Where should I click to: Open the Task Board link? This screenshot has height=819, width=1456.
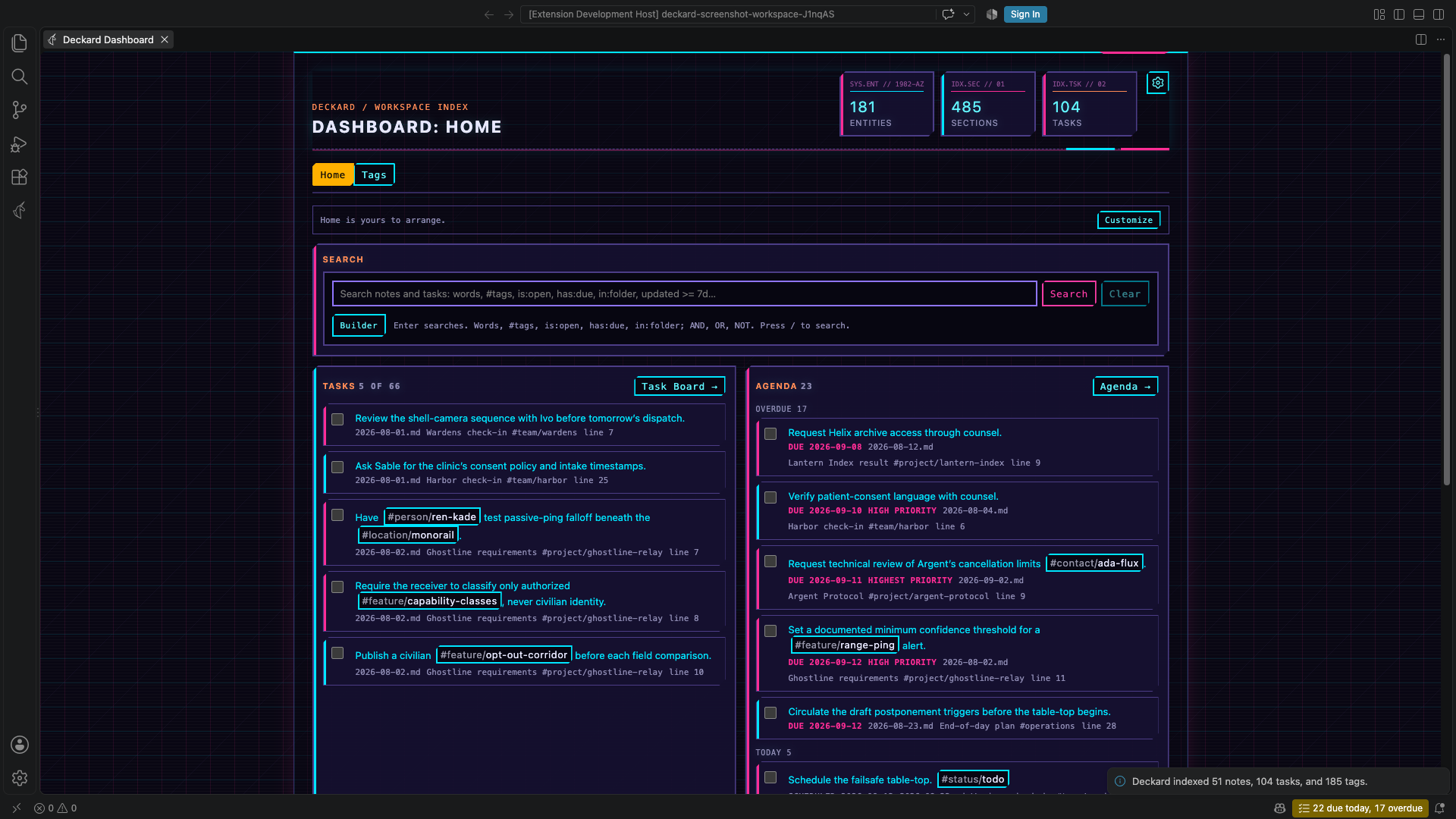coord(679,386)
